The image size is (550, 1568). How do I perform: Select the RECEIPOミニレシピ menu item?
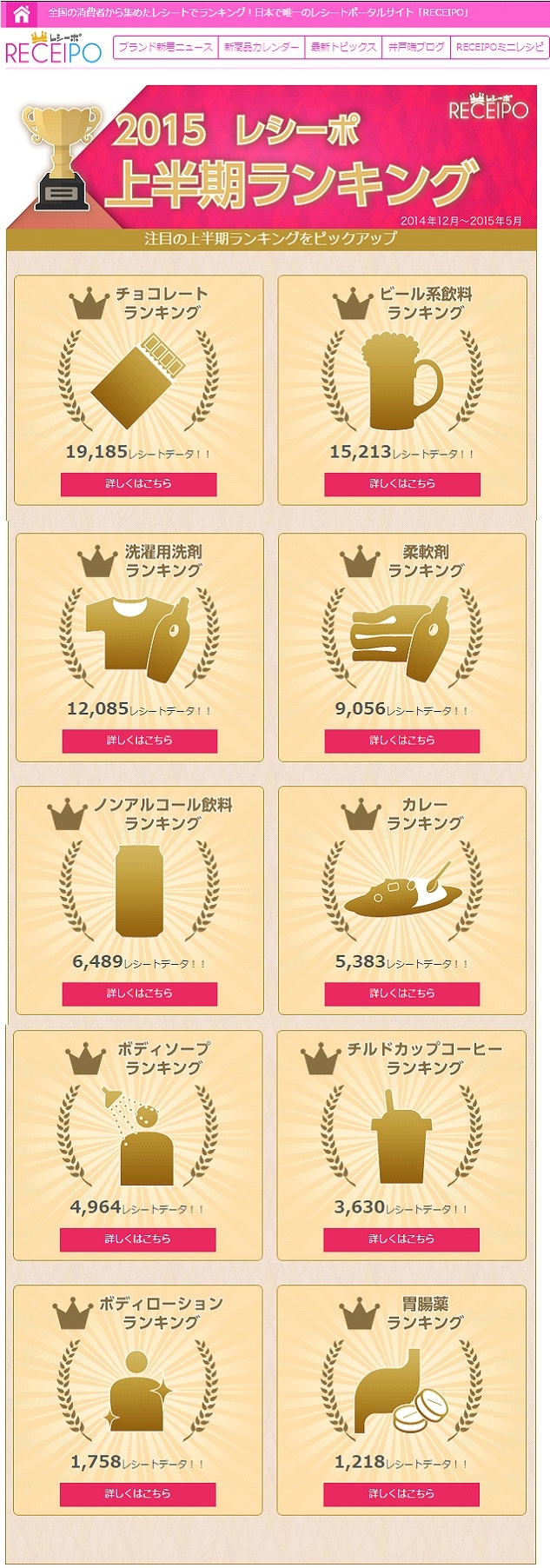500,47
